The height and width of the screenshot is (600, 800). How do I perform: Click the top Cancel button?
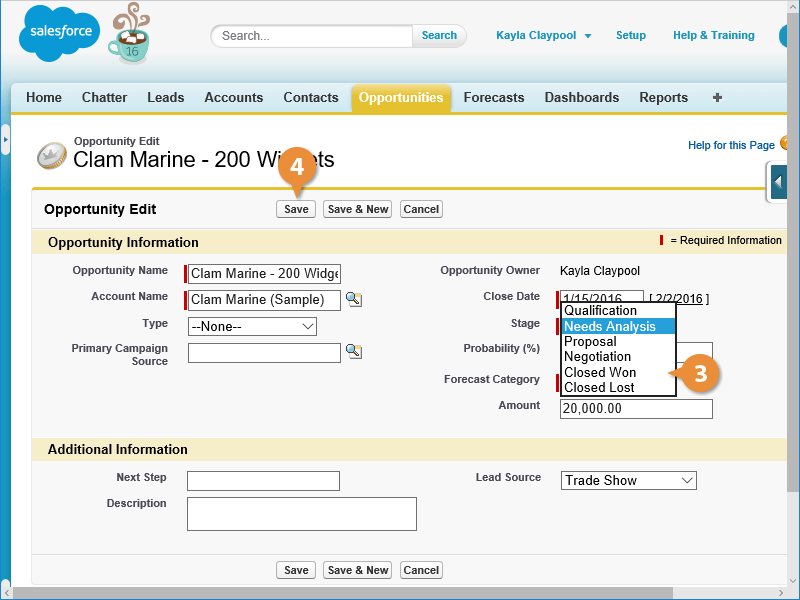pos(421,209)
